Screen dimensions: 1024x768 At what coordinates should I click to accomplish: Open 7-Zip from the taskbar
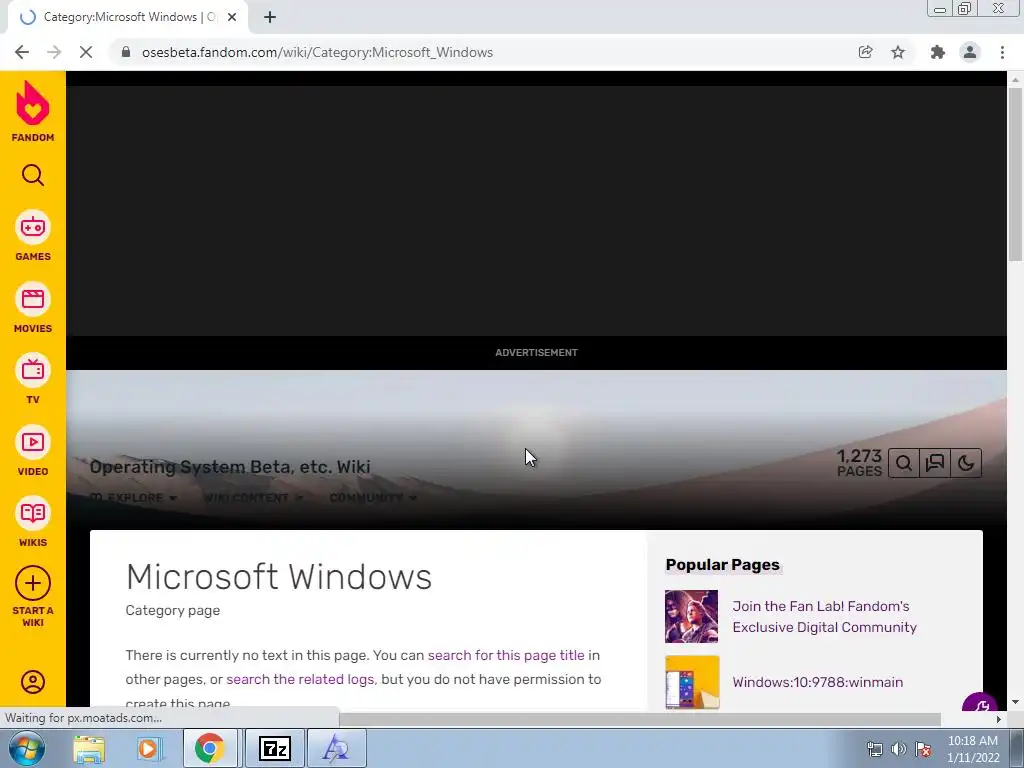tap(274, 748)
